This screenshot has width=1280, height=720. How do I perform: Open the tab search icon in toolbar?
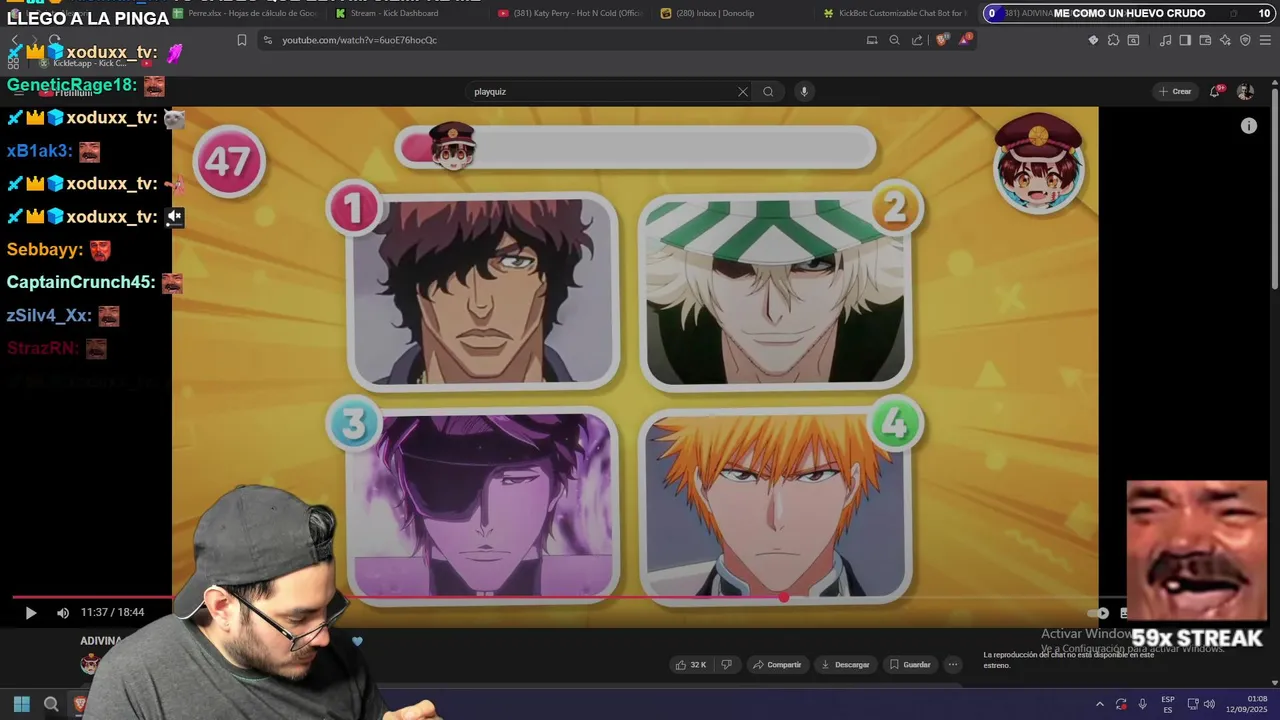pyautogui.click(x=1133, y=40)
